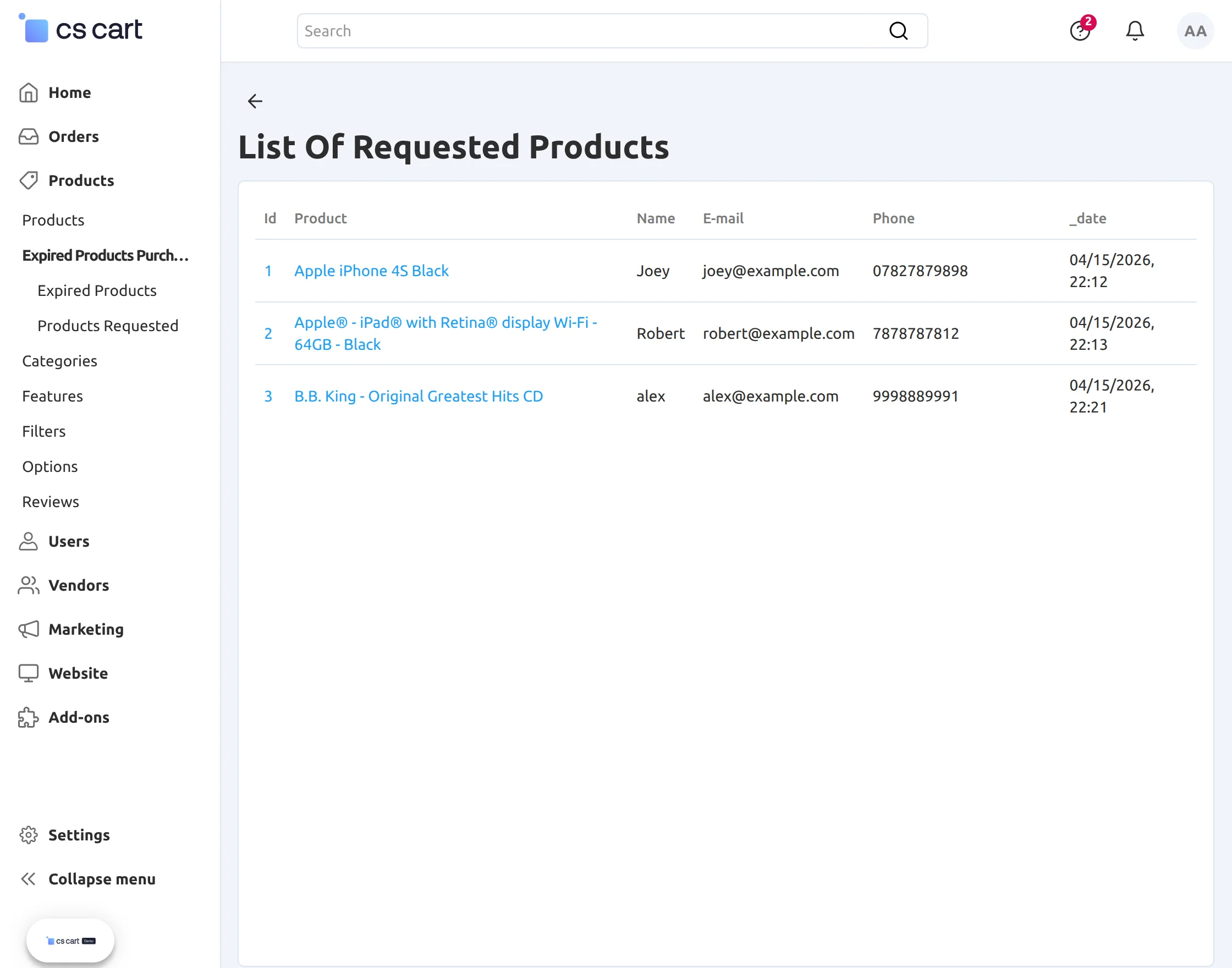Click the Marketing megaphone icon
This screenshot has height=968, width=1232.
[x=29, y=629]
